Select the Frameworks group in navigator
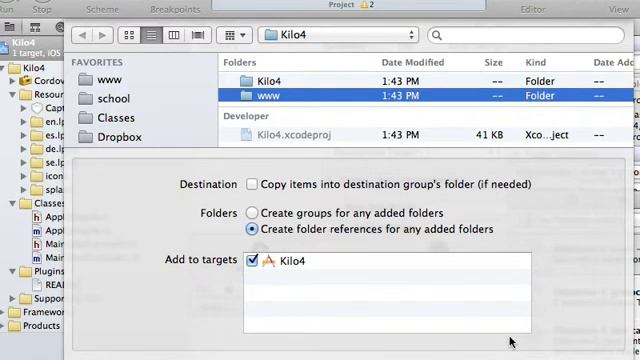This screenshot has height=360, width=640. pos(36,312)
